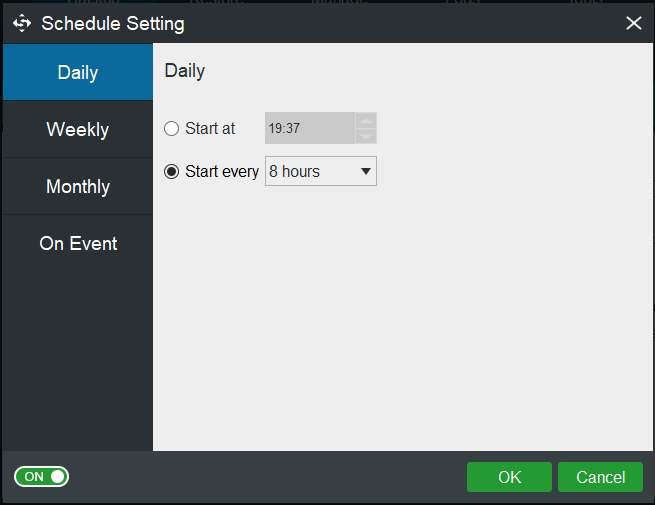Viewport: 655px width, 505px height.
Task: Click the Daily heading in the panel
Action: 185,71
